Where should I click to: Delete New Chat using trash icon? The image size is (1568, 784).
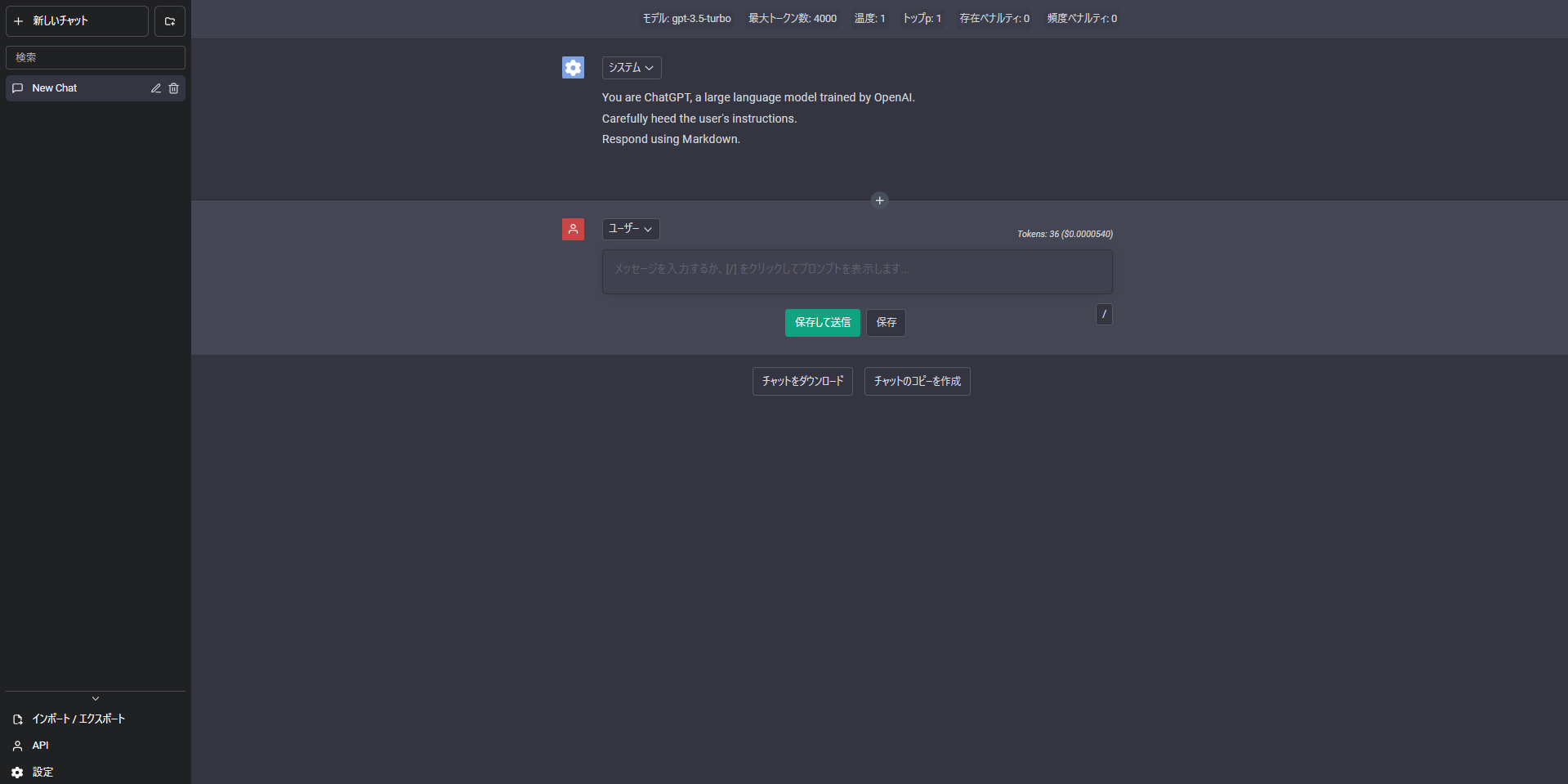pyautogui.click(x=173, y=88)
